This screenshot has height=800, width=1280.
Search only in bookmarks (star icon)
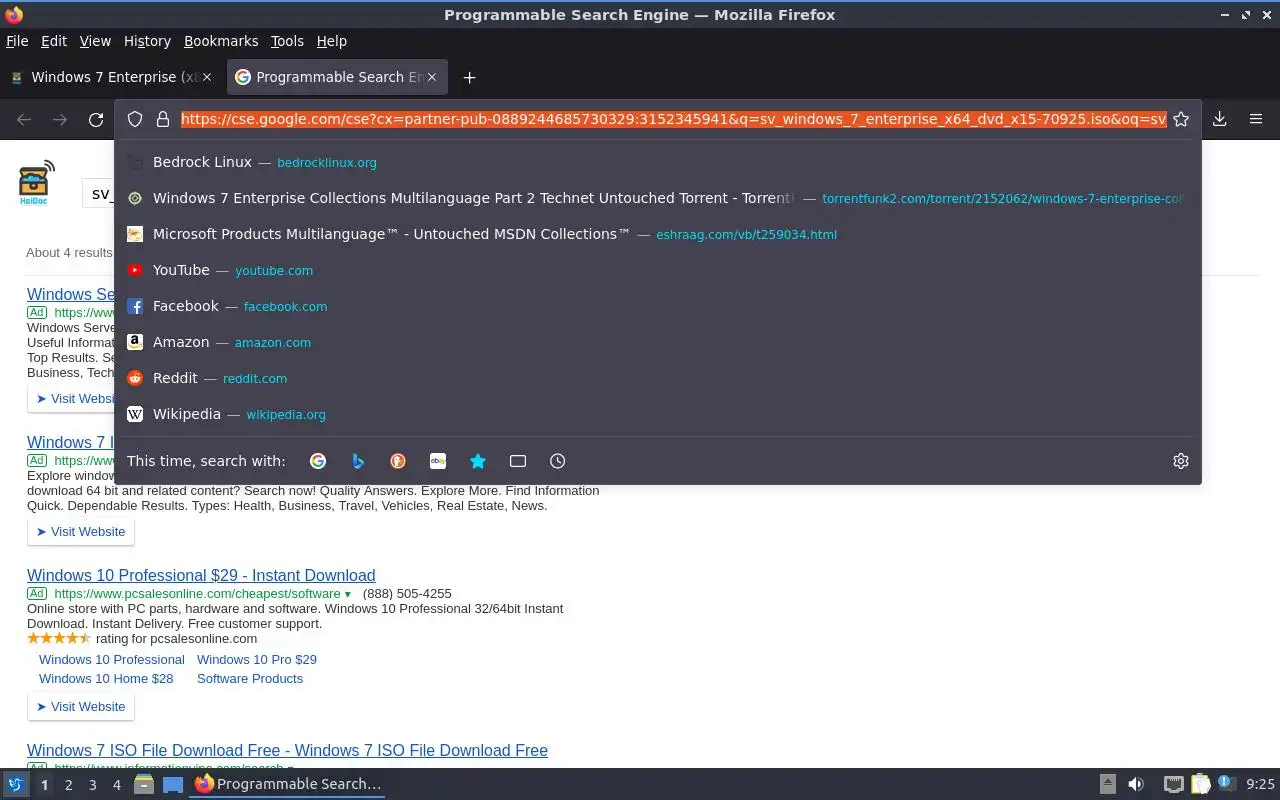pyautogui.click(x=478, y=461)
